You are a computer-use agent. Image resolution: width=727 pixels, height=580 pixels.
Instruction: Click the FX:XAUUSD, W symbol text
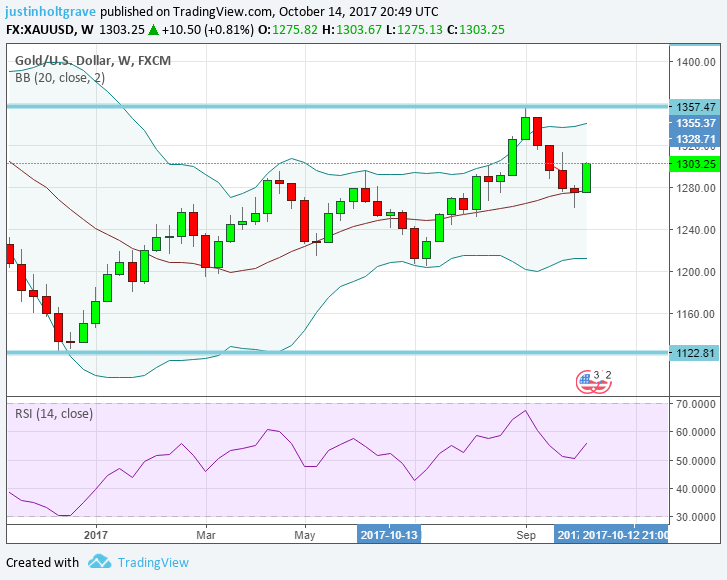(50, 30)
